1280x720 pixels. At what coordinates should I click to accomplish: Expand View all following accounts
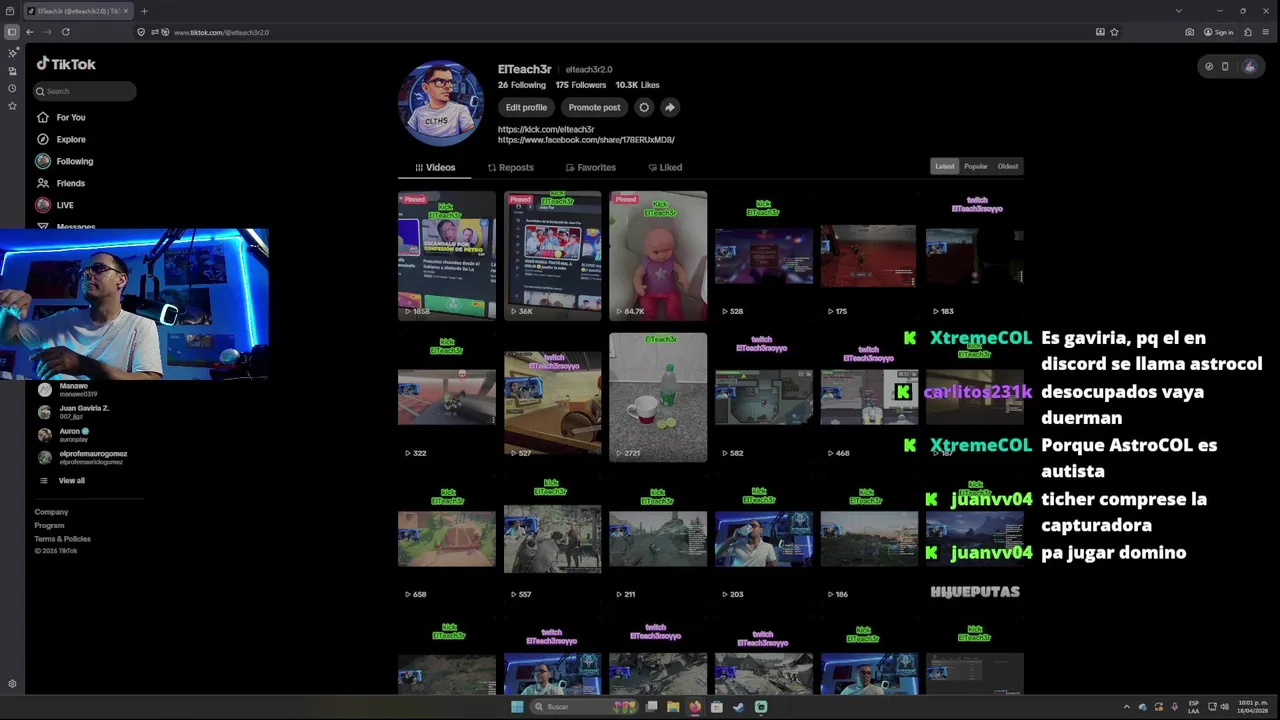tap(62, 481)
